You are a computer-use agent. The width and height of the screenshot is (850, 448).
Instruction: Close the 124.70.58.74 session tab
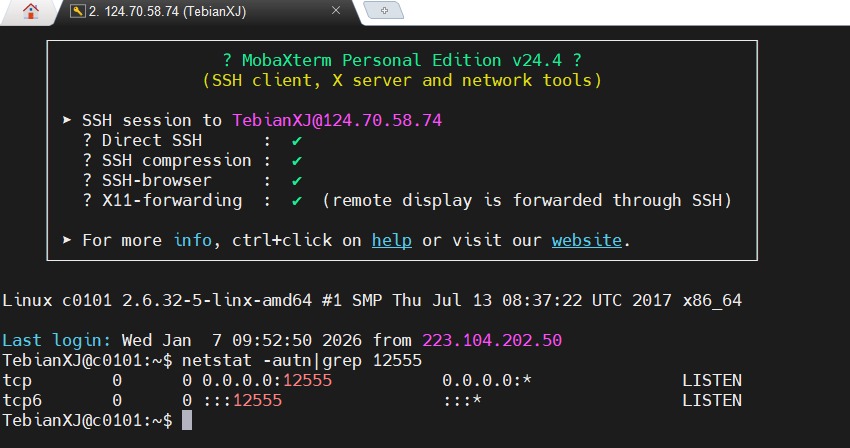coord(336,12)
